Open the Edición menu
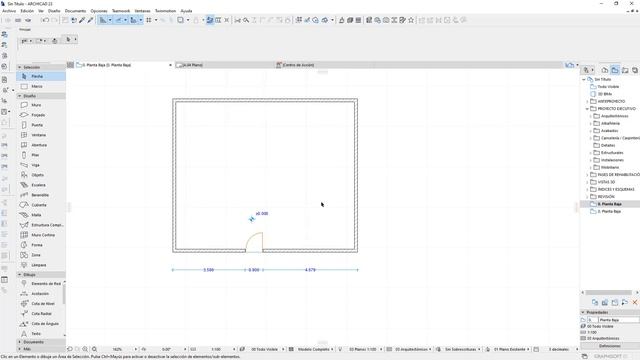Image resolution: width=640 pixels, height=360 pixels. 27,11
